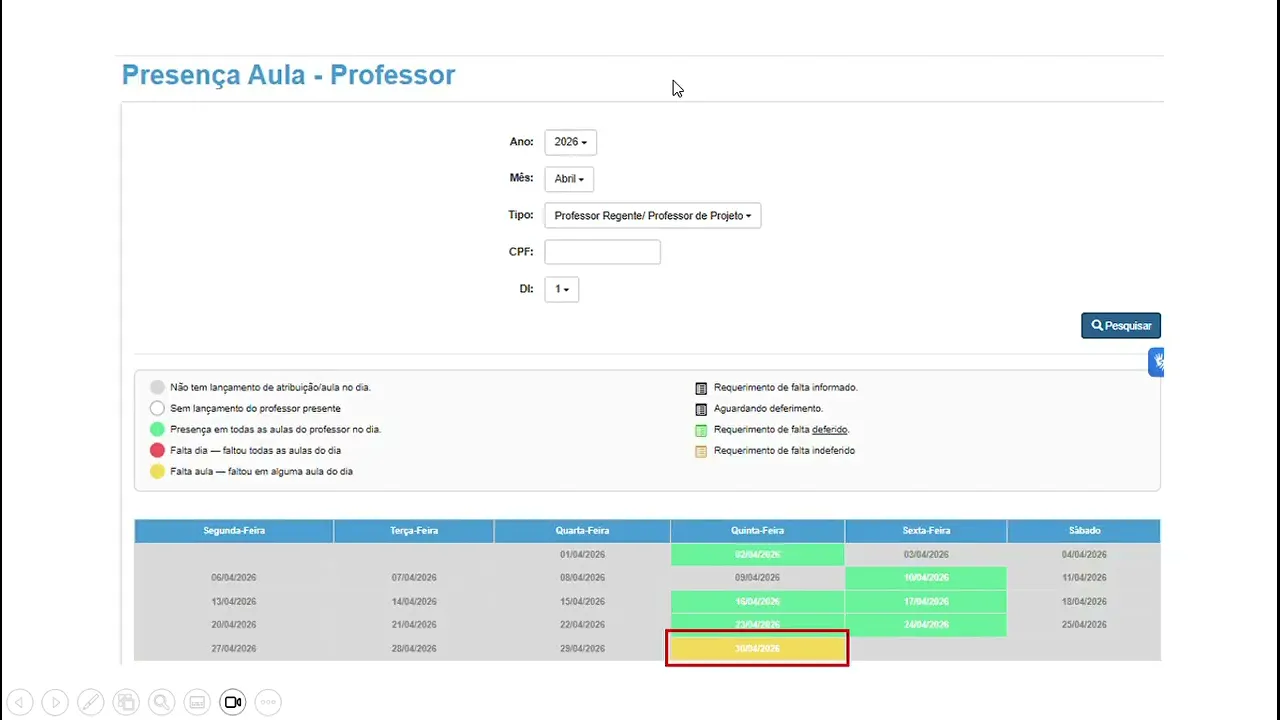Image resolution: width=1280 pixels, height=720 pixels.
Task: Select the green 10/04/2026 calendar cell
Action: click(x=926, y=578)
